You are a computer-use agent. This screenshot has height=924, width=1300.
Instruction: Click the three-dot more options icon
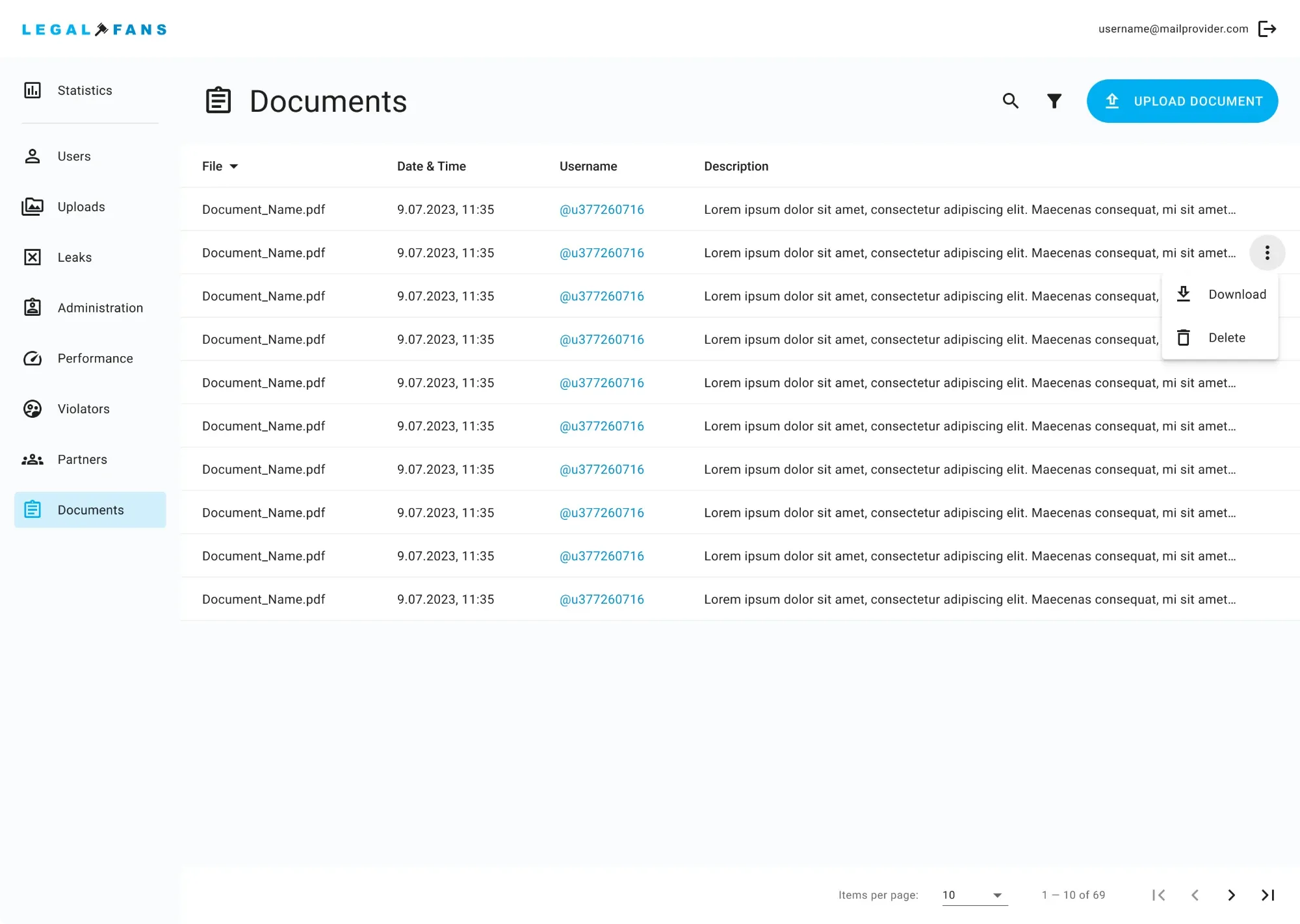1267,253
